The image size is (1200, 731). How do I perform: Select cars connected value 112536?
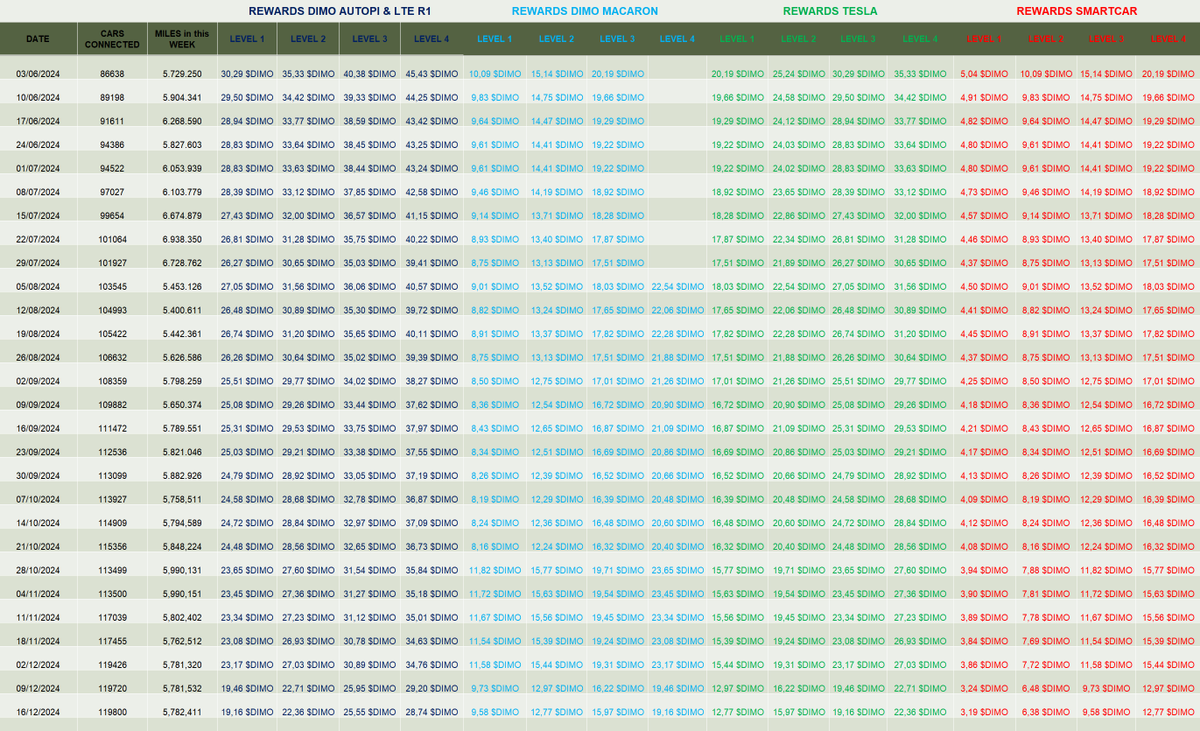tap(113, 452)
